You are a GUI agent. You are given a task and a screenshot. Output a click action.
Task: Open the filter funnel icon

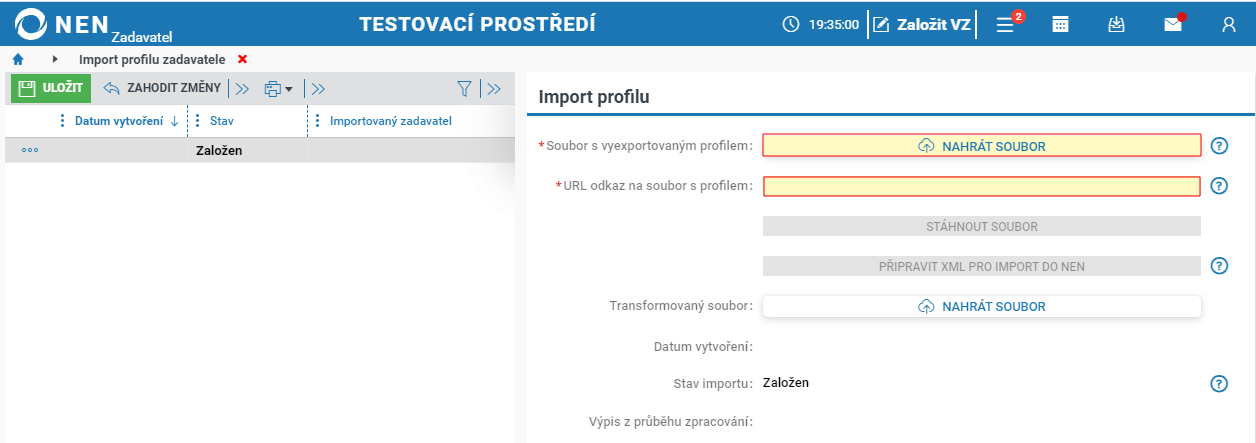point(464,88)
